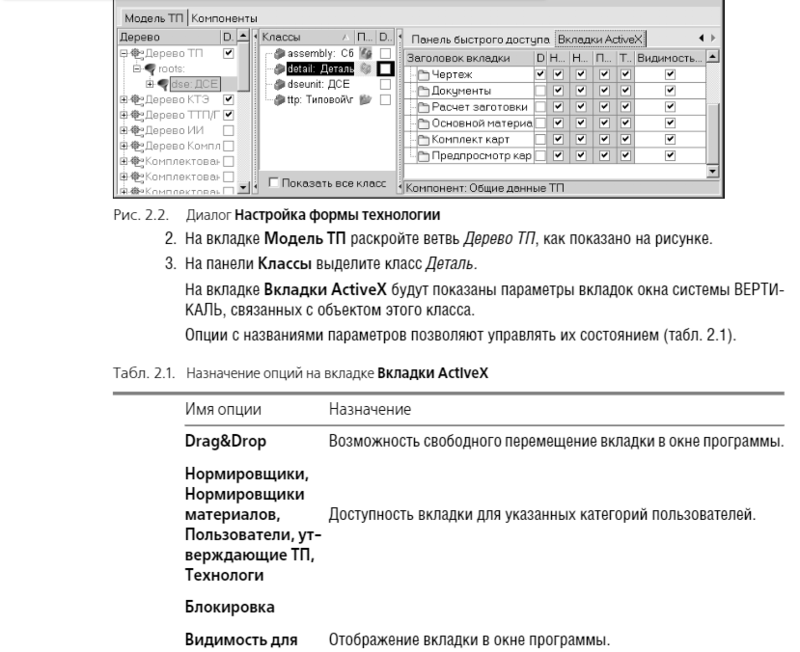Click the Дерево ТТП/Г node icon
800x652 pixels.
click(137, 115)
